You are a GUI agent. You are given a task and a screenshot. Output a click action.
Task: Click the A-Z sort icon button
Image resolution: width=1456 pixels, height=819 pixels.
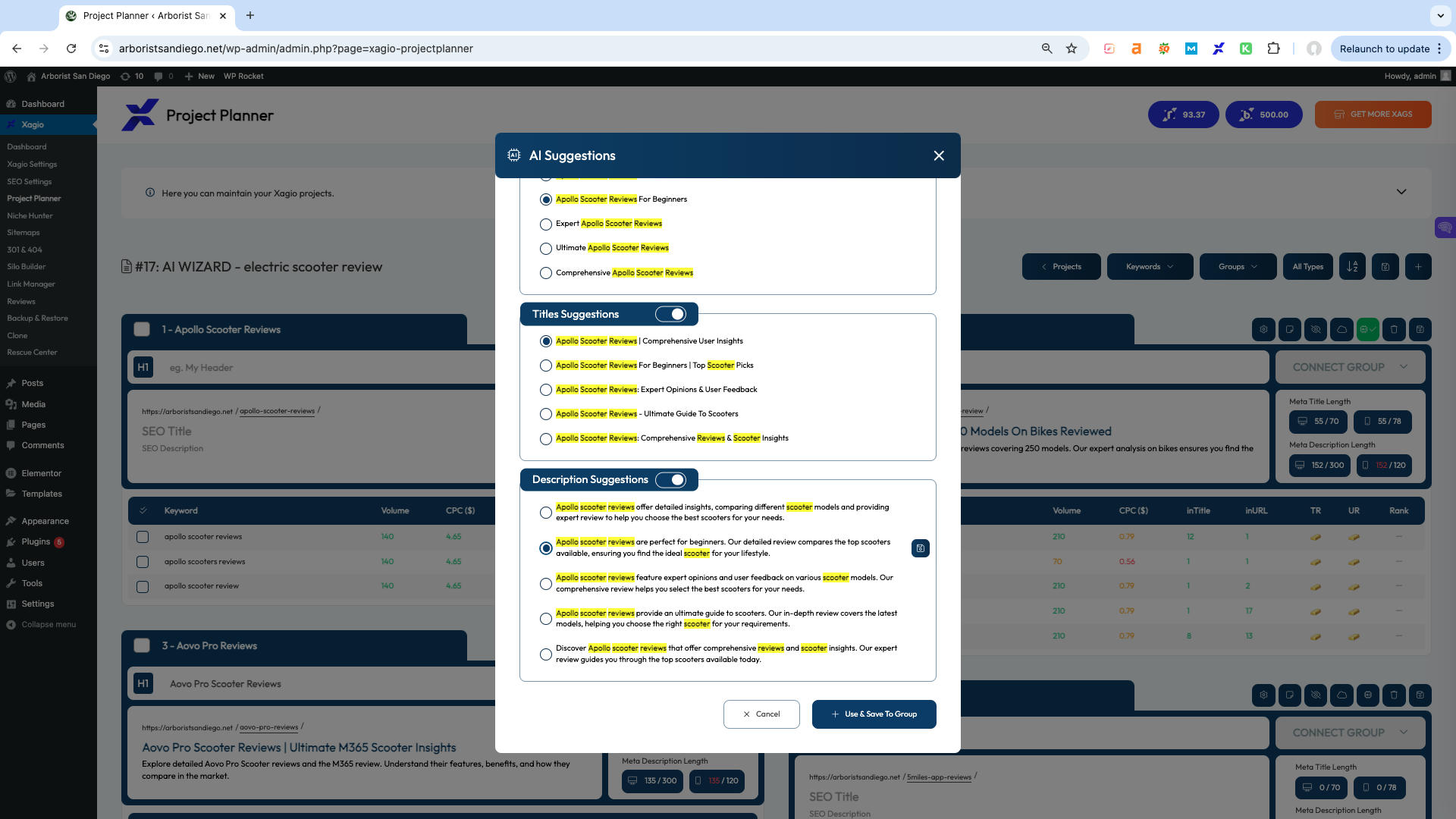pyautogui.click(x=1353, y=267)
